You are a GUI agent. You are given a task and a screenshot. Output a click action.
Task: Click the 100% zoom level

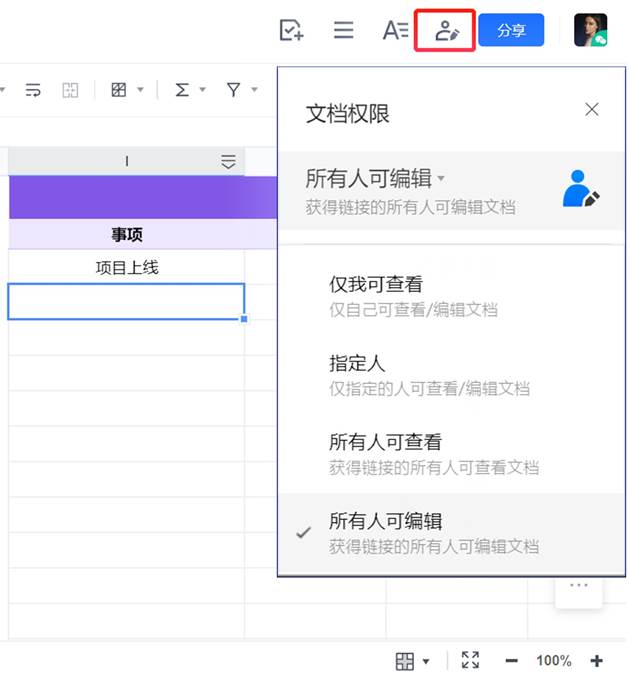pos(554,660)
